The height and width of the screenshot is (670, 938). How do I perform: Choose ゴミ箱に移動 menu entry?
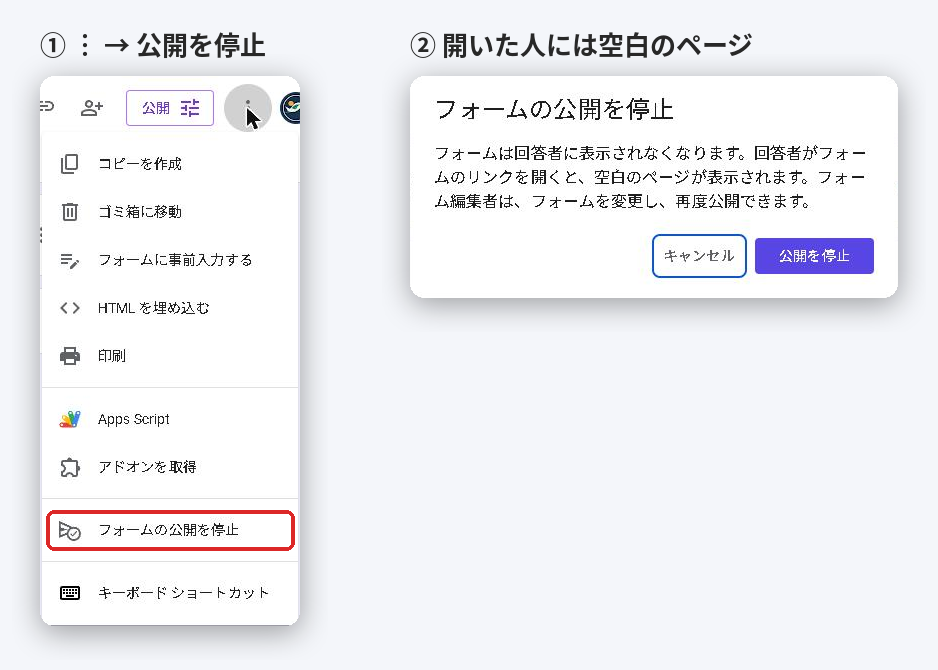170,212
